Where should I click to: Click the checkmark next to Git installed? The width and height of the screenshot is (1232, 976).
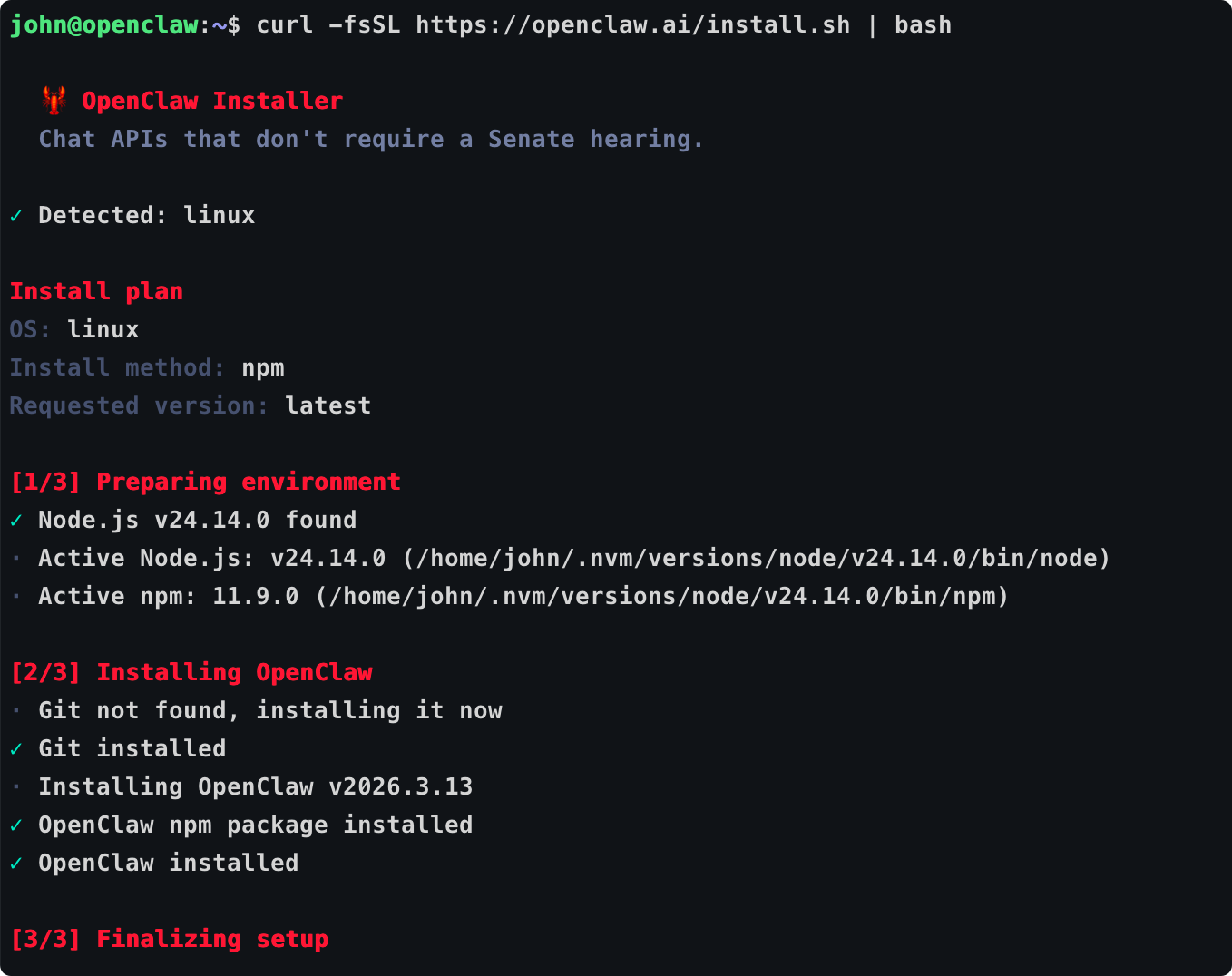point(16,749)
